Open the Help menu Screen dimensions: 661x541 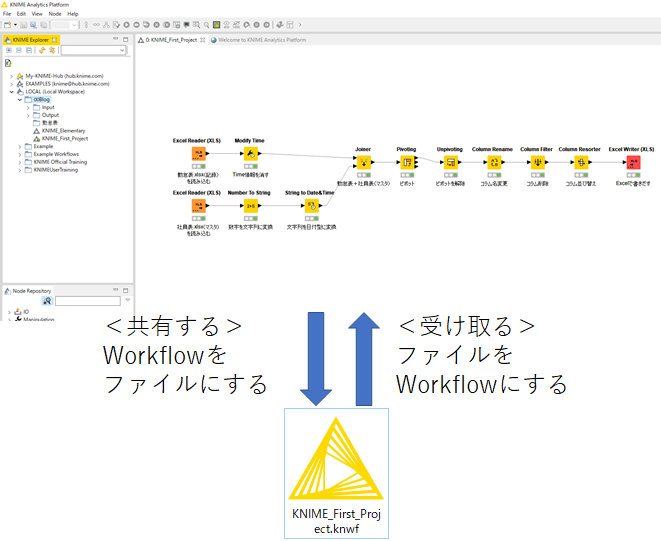pyautogui.click(x=73, y=14)
